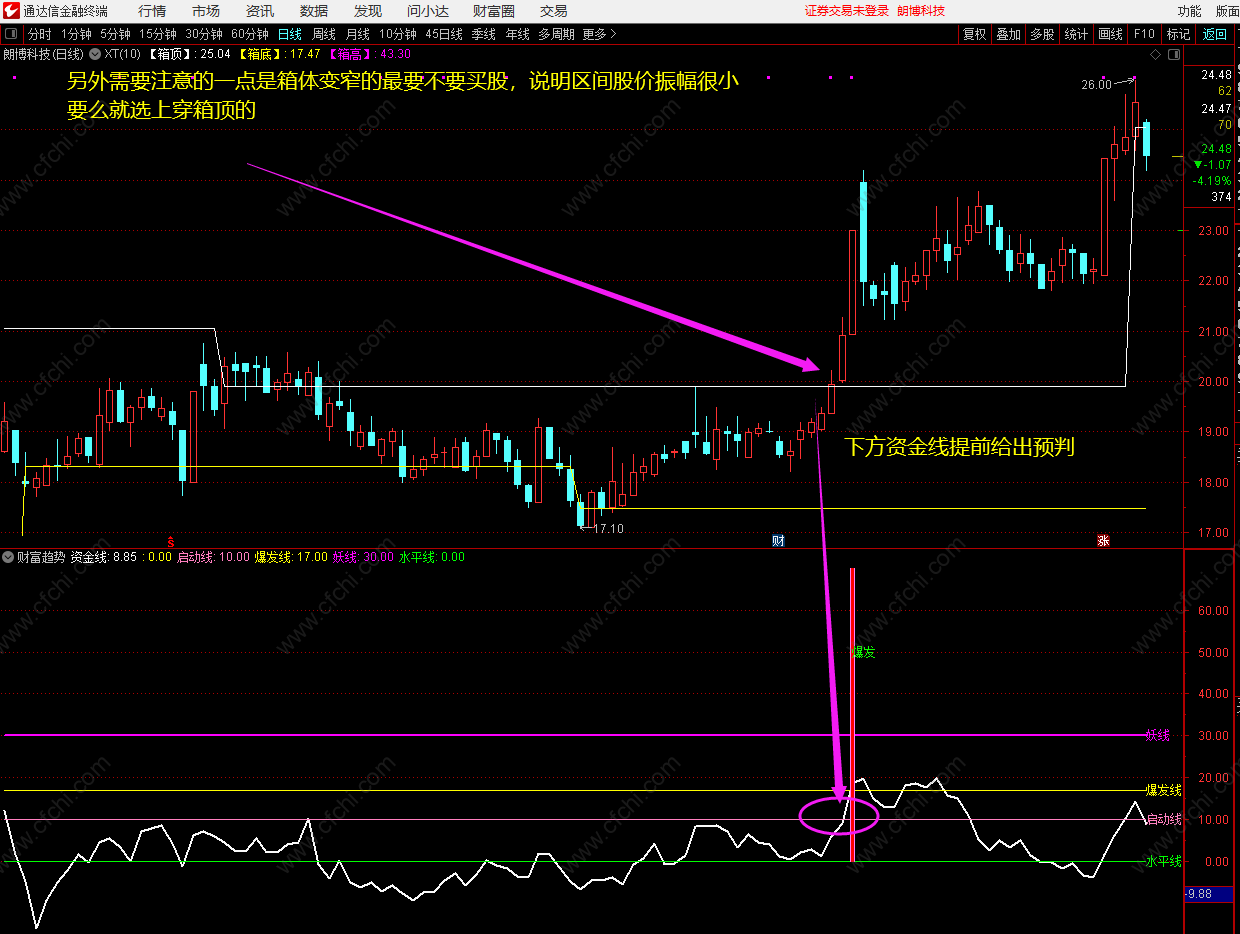Viewport: 1240px width, 934px height.
Task: Open the 资讯 menu
Action: coord(260,11)
